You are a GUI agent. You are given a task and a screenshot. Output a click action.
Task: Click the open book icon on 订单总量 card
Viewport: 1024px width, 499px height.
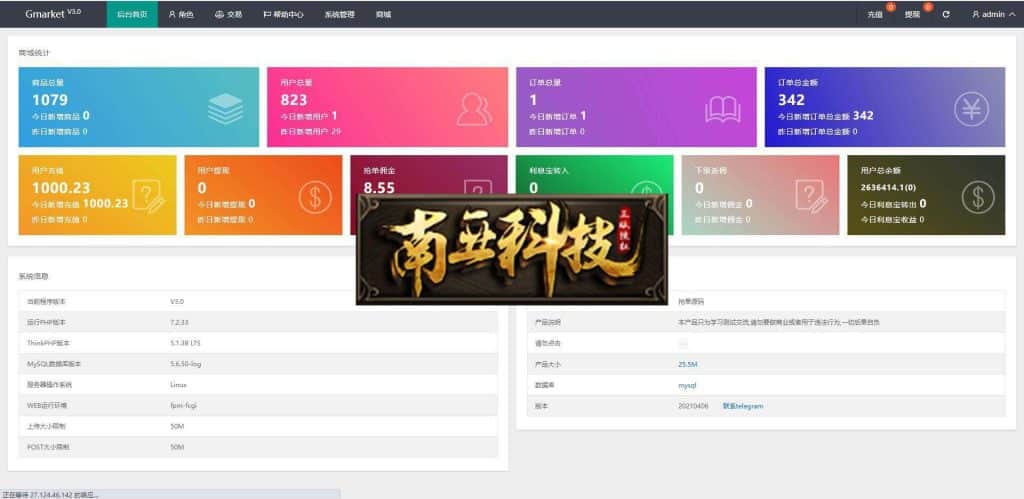pyautogui.click(x=723, y=109)
